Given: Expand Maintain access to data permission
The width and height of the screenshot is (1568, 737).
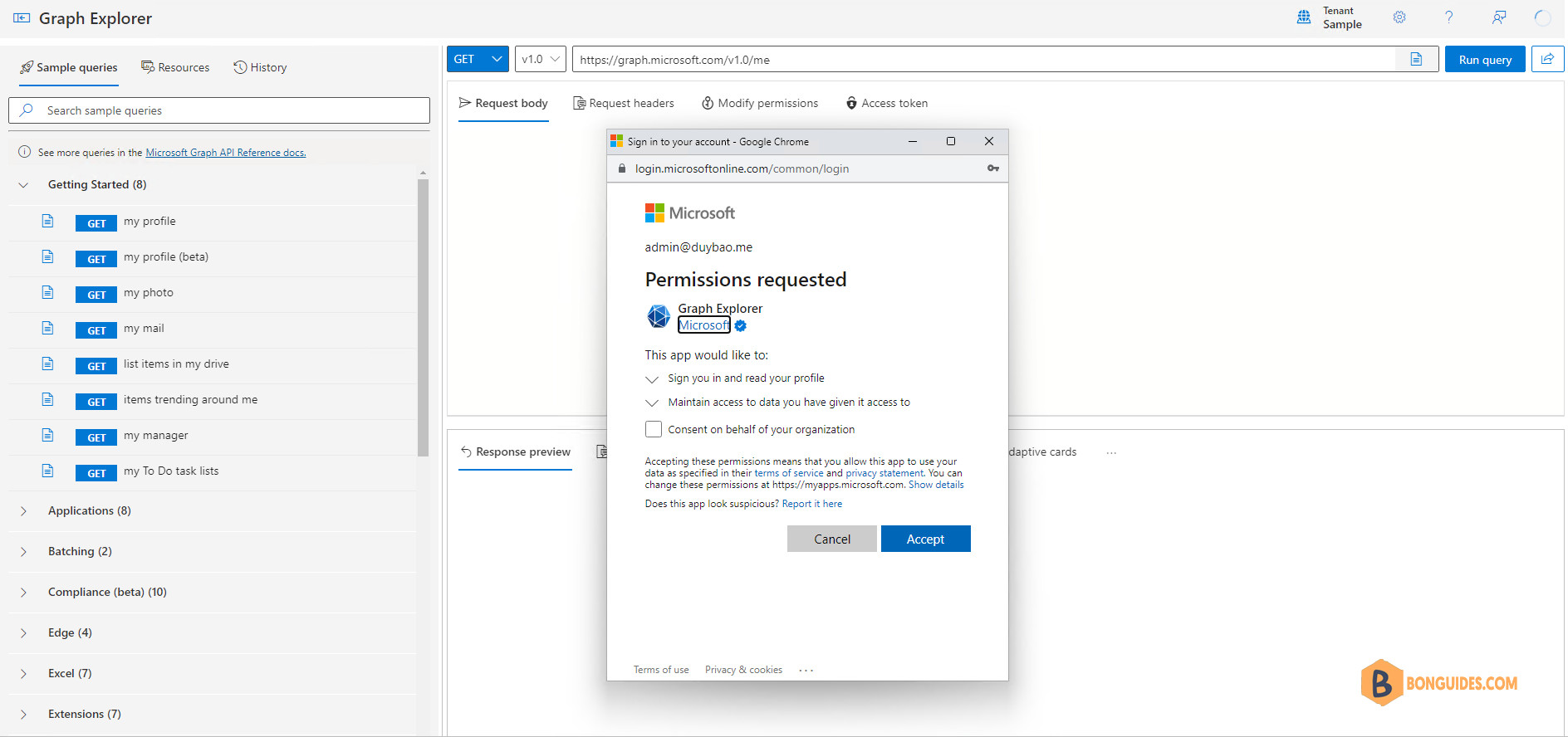Looking at the screenshot, I should [x=652, y=403].
